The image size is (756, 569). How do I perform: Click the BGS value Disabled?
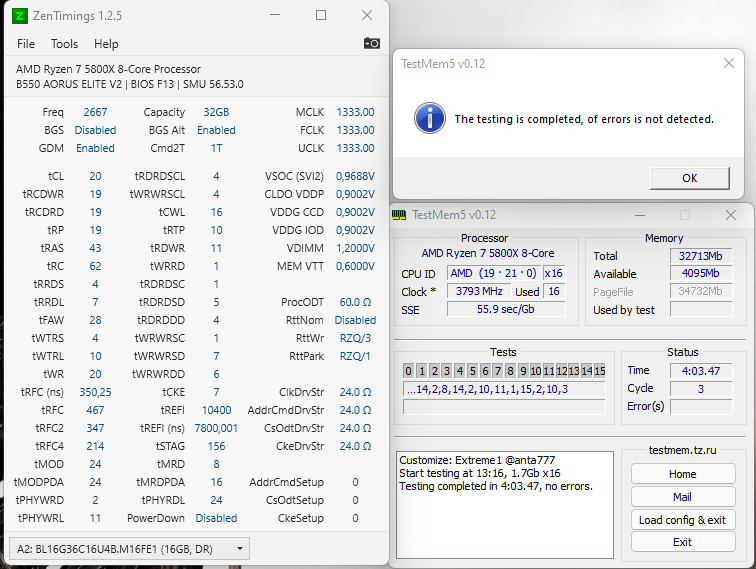(x=95, y=130)
